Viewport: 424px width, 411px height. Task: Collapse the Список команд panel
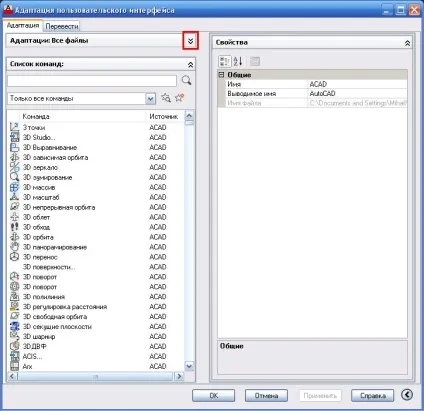pyautogui.click(x=190, y=64)
